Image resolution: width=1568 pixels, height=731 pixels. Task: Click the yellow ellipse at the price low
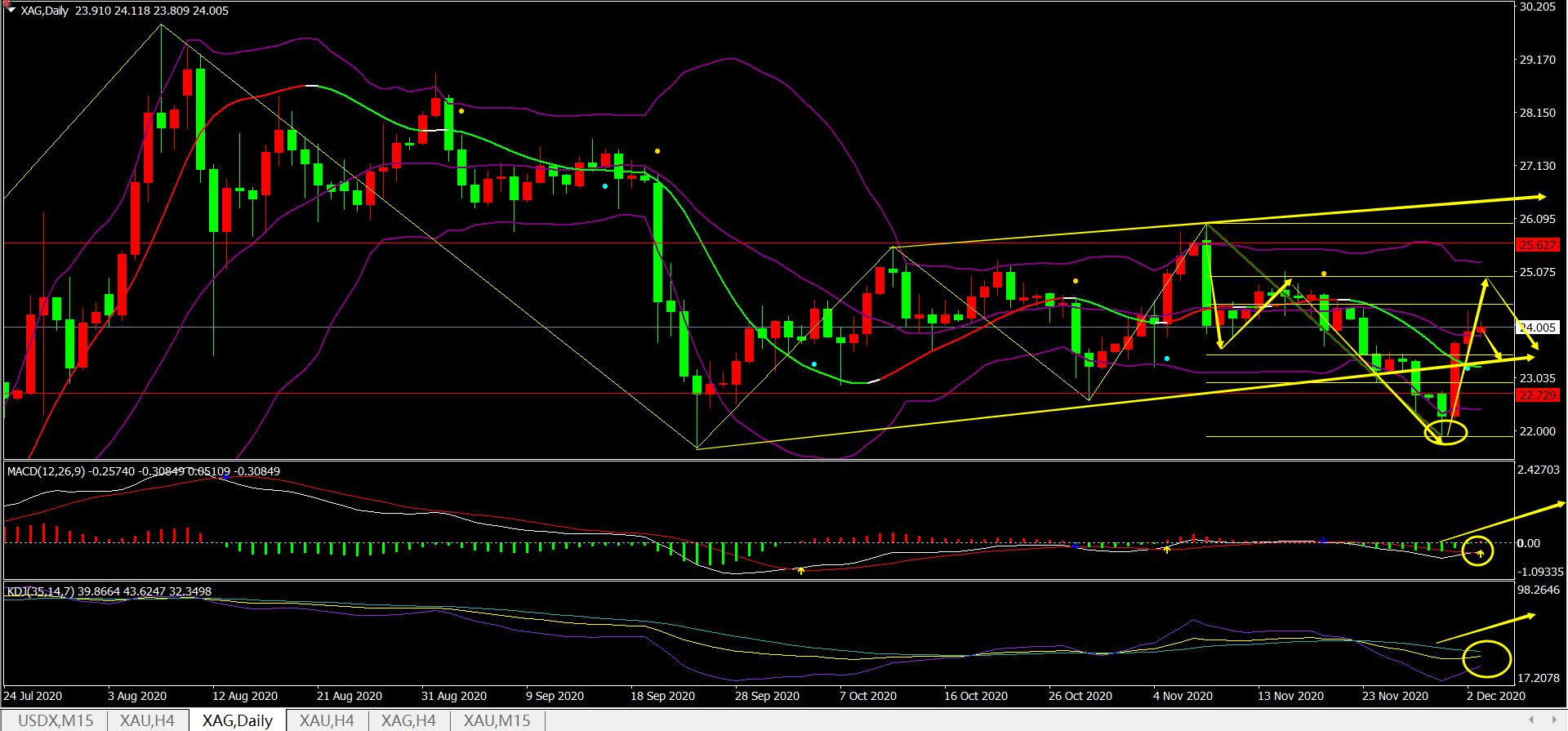(1445, 431)
